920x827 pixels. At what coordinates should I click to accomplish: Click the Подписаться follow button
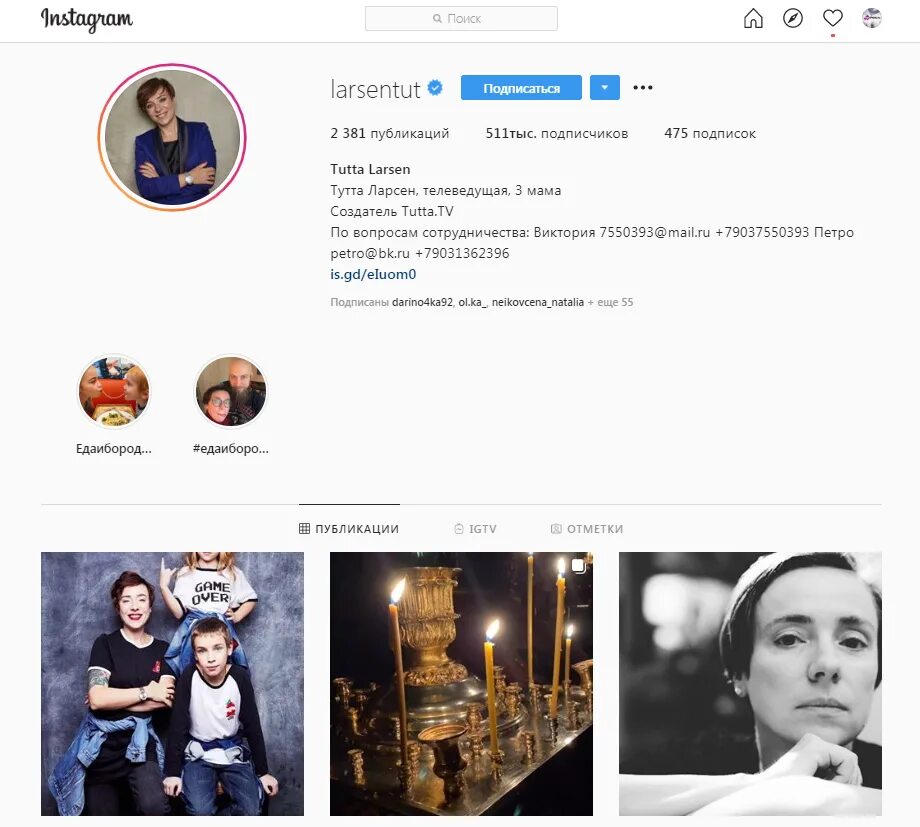click(x=521, y=87)
